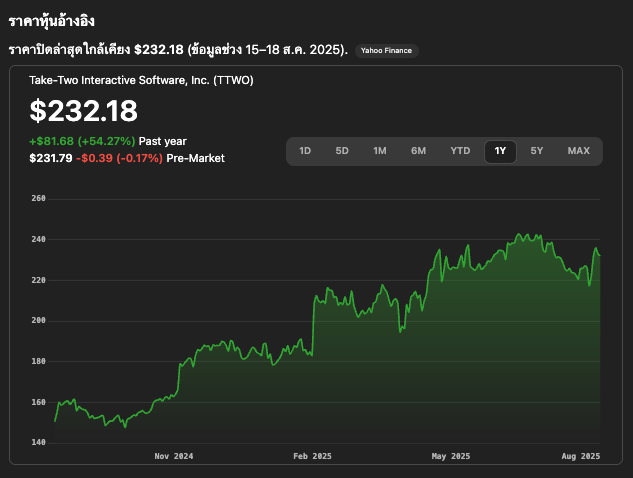The width and height of the screenshot is (633, 478).
Task: Click the +$81.68 (+54.27%) past year change
Action: (82, 141)
